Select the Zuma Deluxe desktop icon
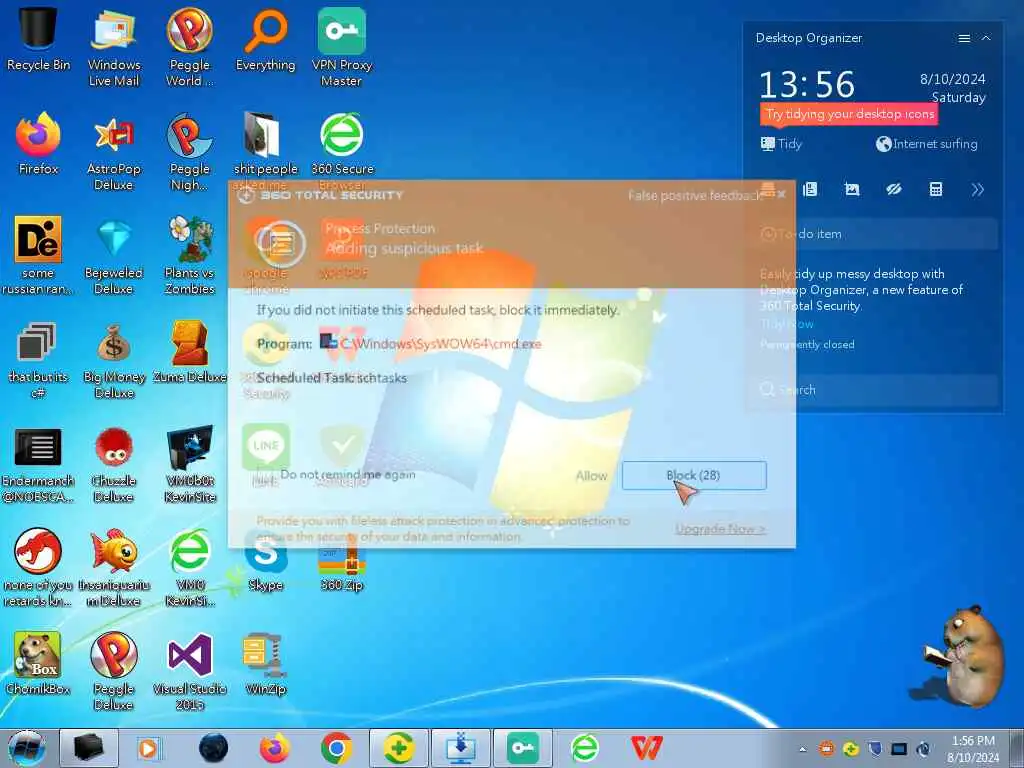The height and width of the screenshot is (768, 1024). point(189,353)
